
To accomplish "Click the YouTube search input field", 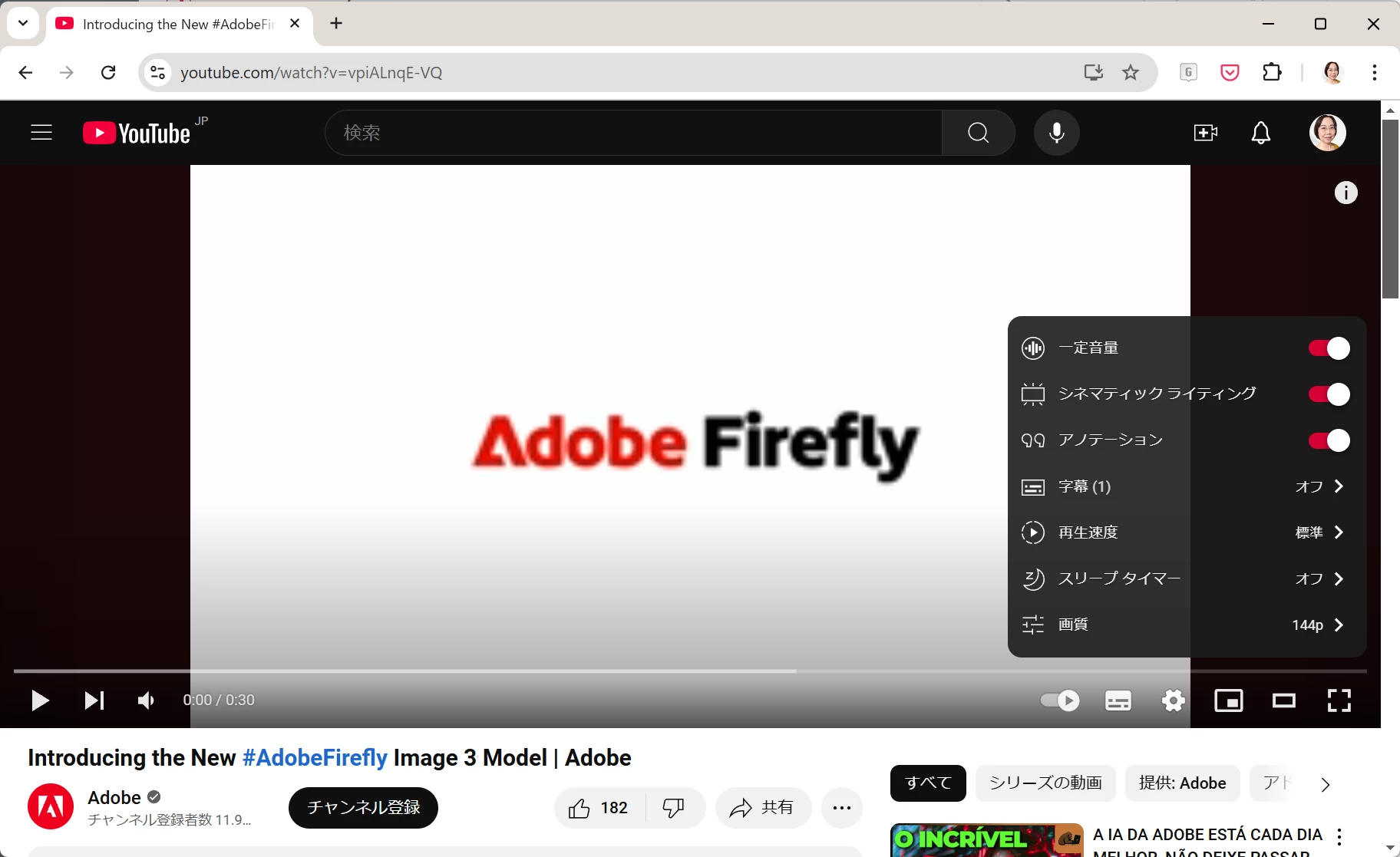I will click(x=634, y=133).
